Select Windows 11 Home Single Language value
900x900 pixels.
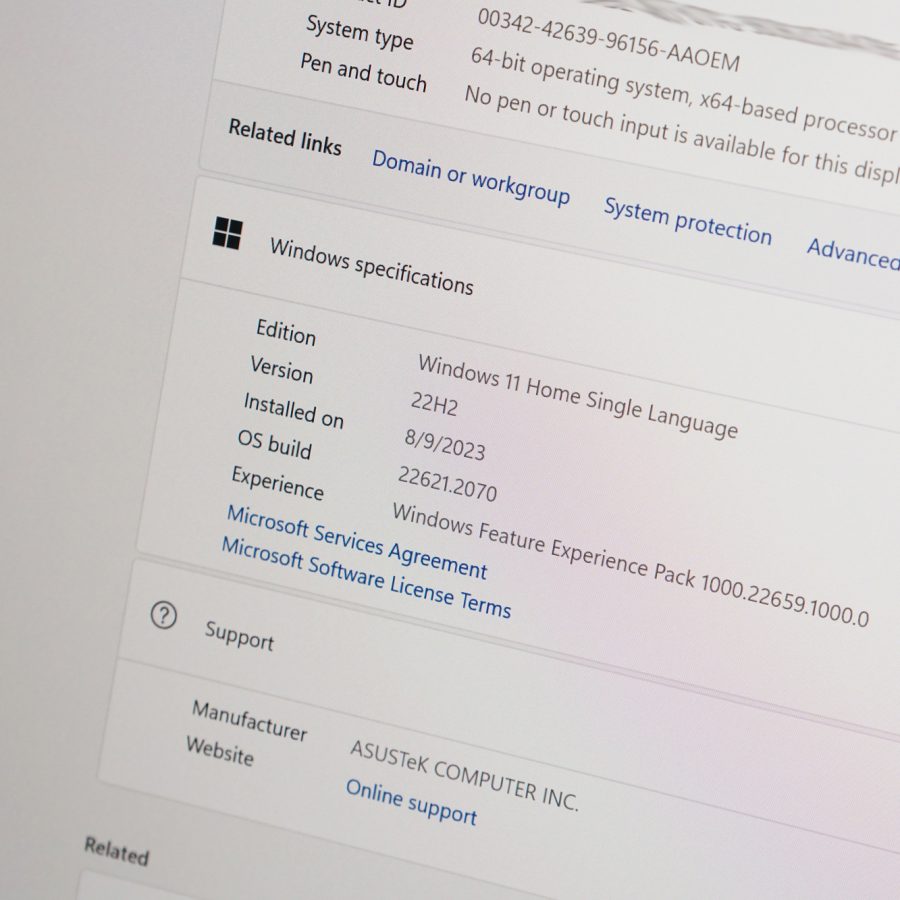pyautogui.click(x=578, y=396)
